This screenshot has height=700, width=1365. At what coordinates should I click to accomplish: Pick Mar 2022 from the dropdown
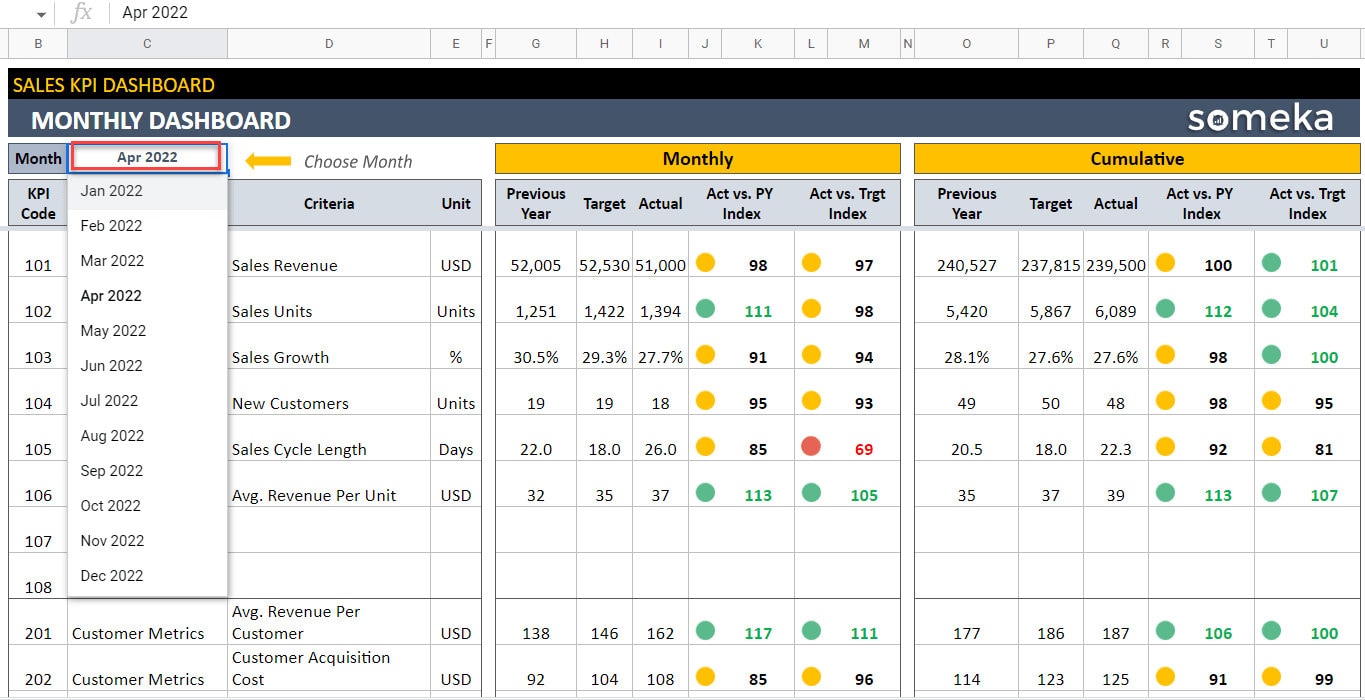[147, 261]
